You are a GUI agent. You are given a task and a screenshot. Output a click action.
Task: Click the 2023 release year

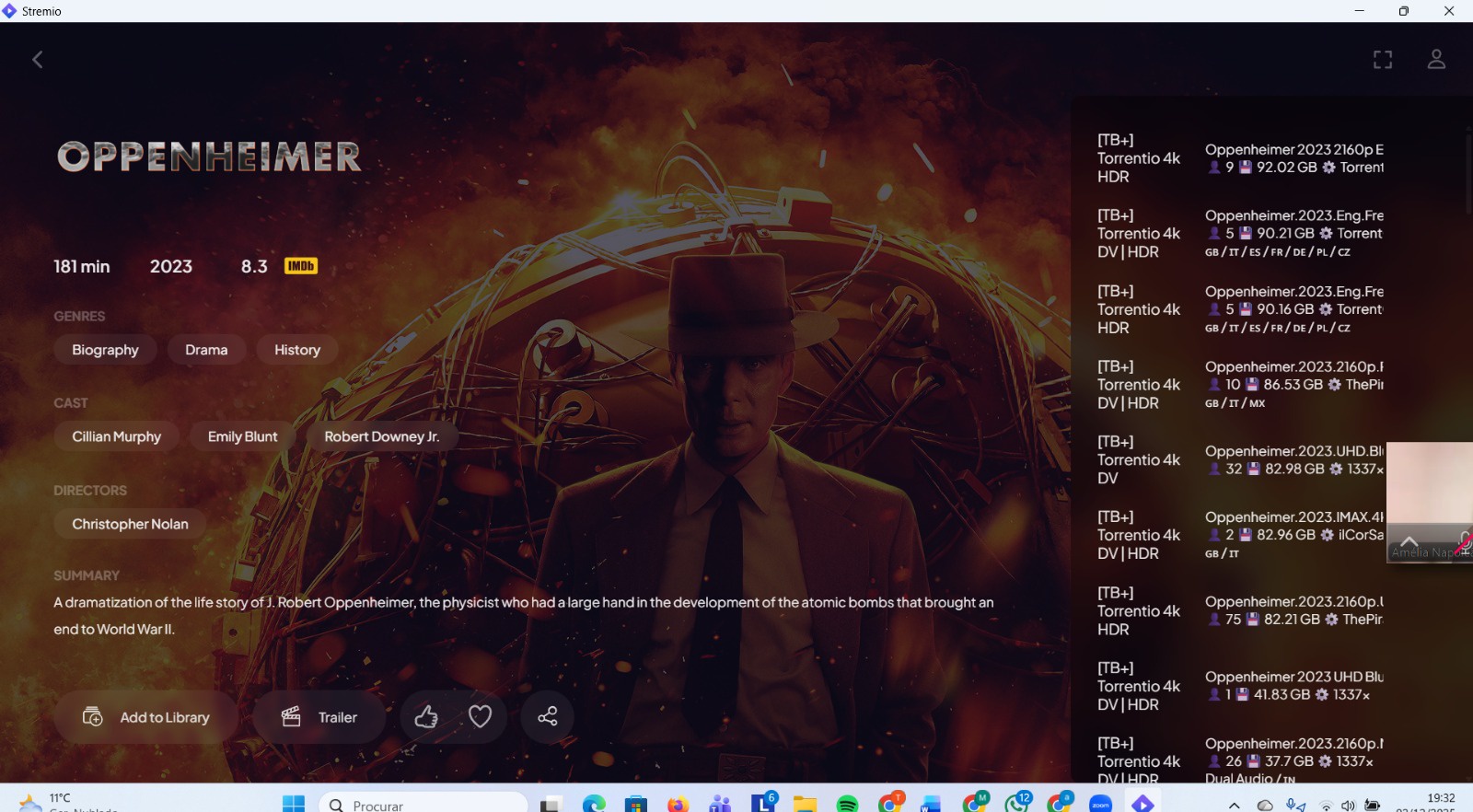(171, 266)
